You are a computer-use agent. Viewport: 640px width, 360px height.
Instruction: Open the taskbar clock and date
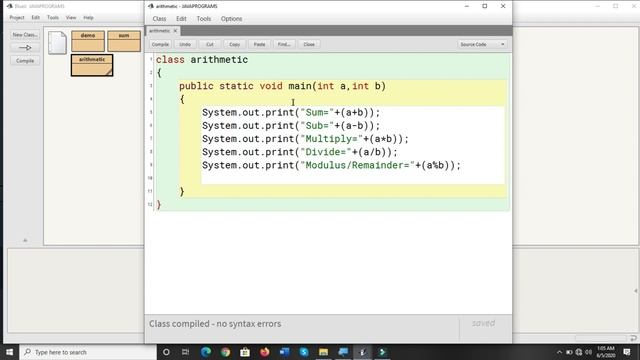(606, 352)
